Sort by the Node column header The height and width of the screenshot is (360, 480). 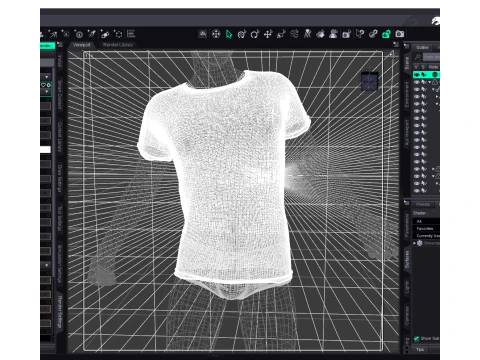[434, 67]
